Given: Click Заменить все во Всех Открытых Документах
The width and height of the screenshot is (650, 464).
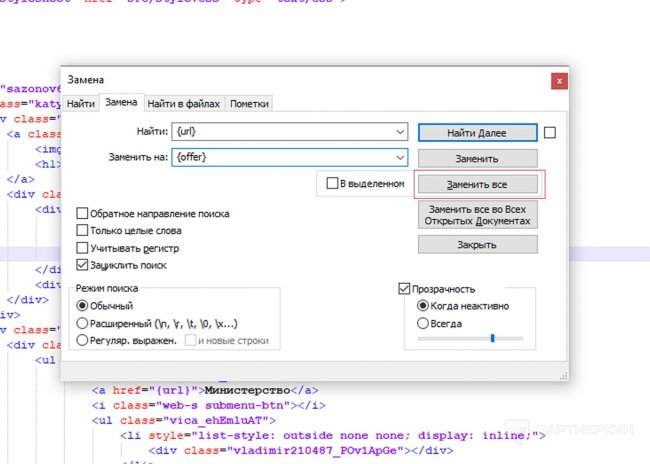Looking at the screenshot, I should [x=477, y=214].
